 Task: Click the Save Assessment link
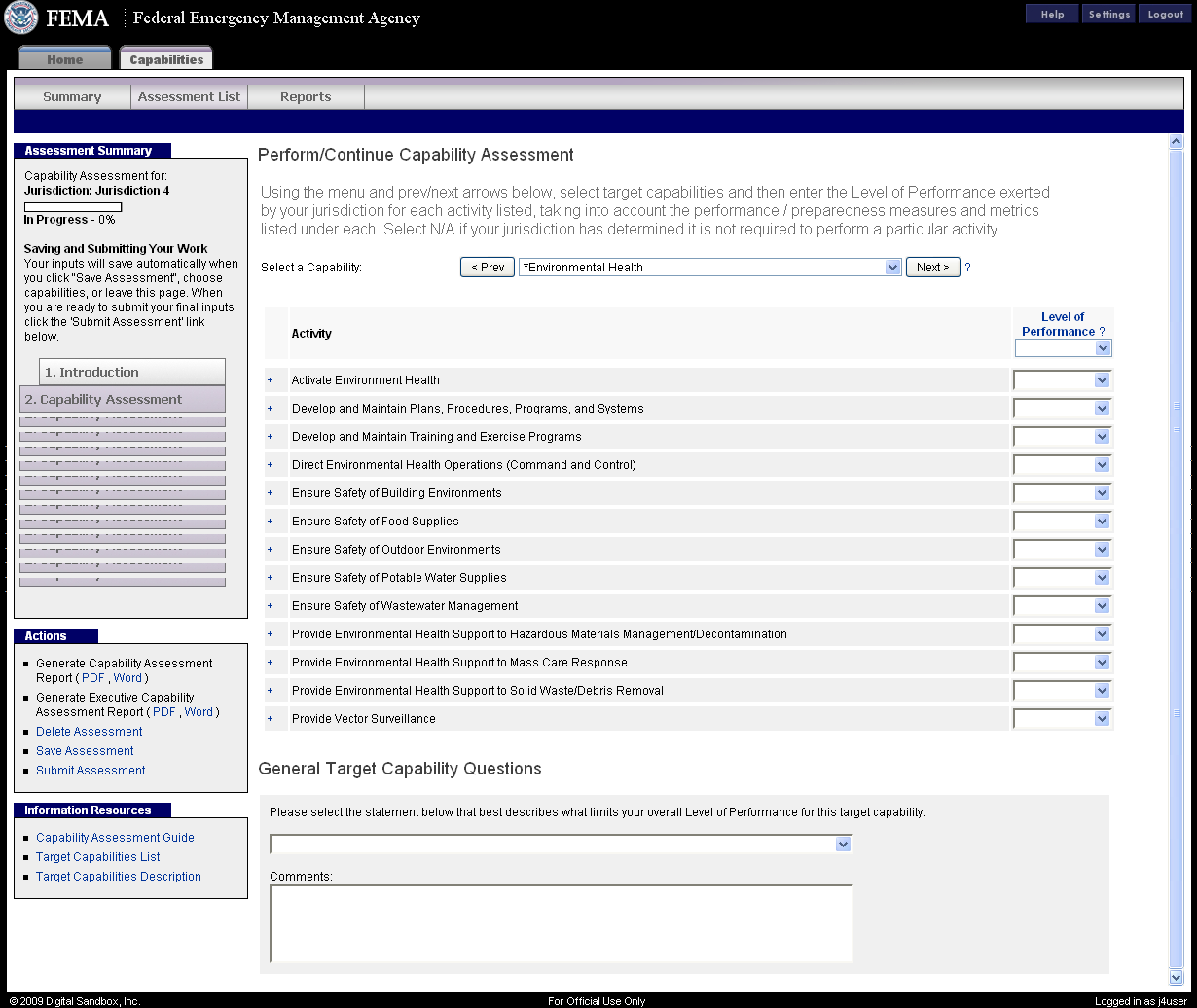(85, 751)
